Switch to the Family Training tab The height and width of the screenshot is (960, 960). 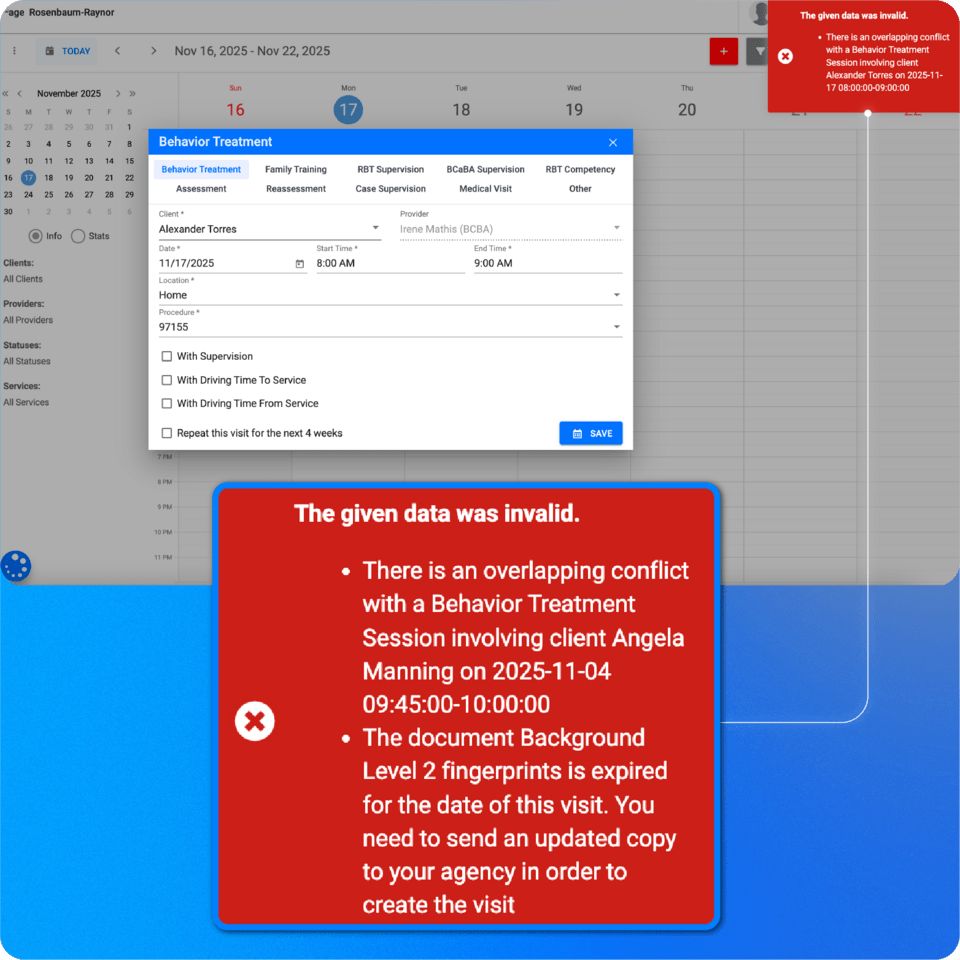pos(295,170)
